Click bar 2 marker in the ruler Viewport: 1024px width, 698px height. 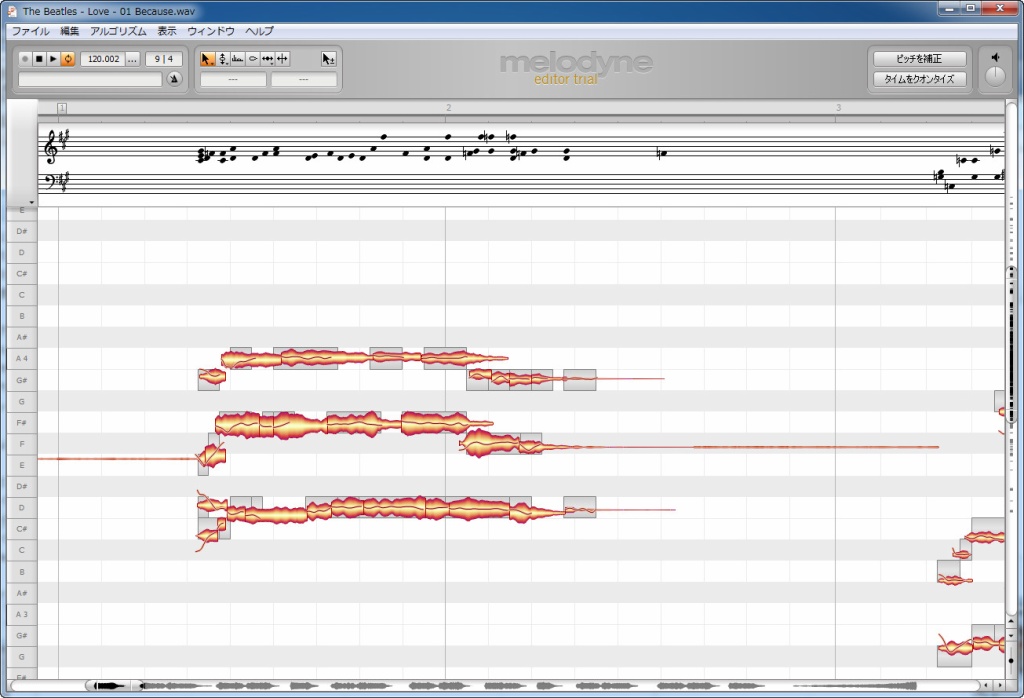tap(449, 108)
